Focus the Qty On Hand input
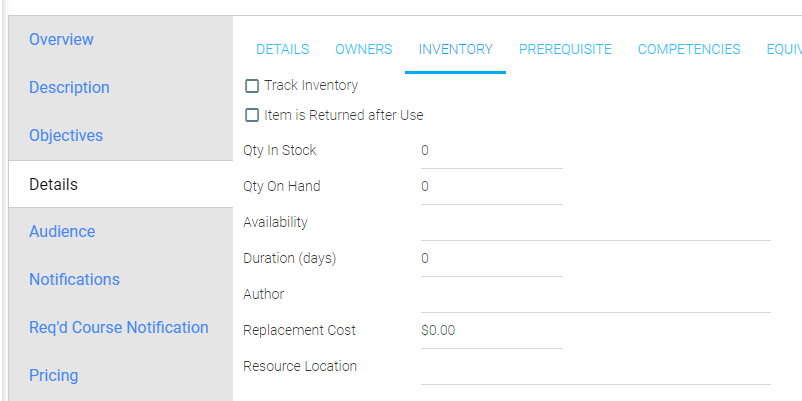Image resolution: width=802 pixels, height=401 pixels. [491, 187]
